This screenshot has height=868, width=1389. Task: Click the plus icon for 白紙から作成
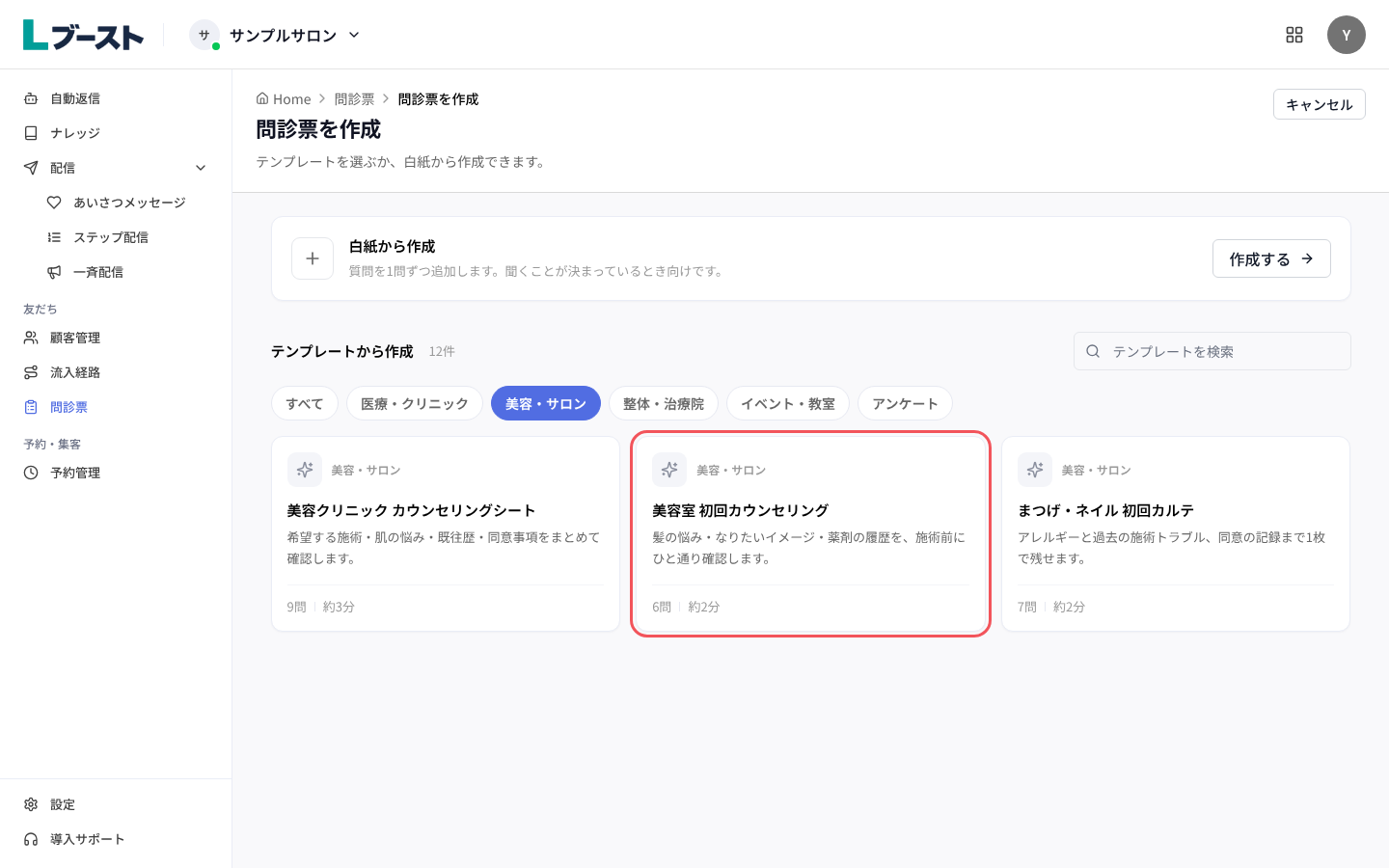point(313,258)
